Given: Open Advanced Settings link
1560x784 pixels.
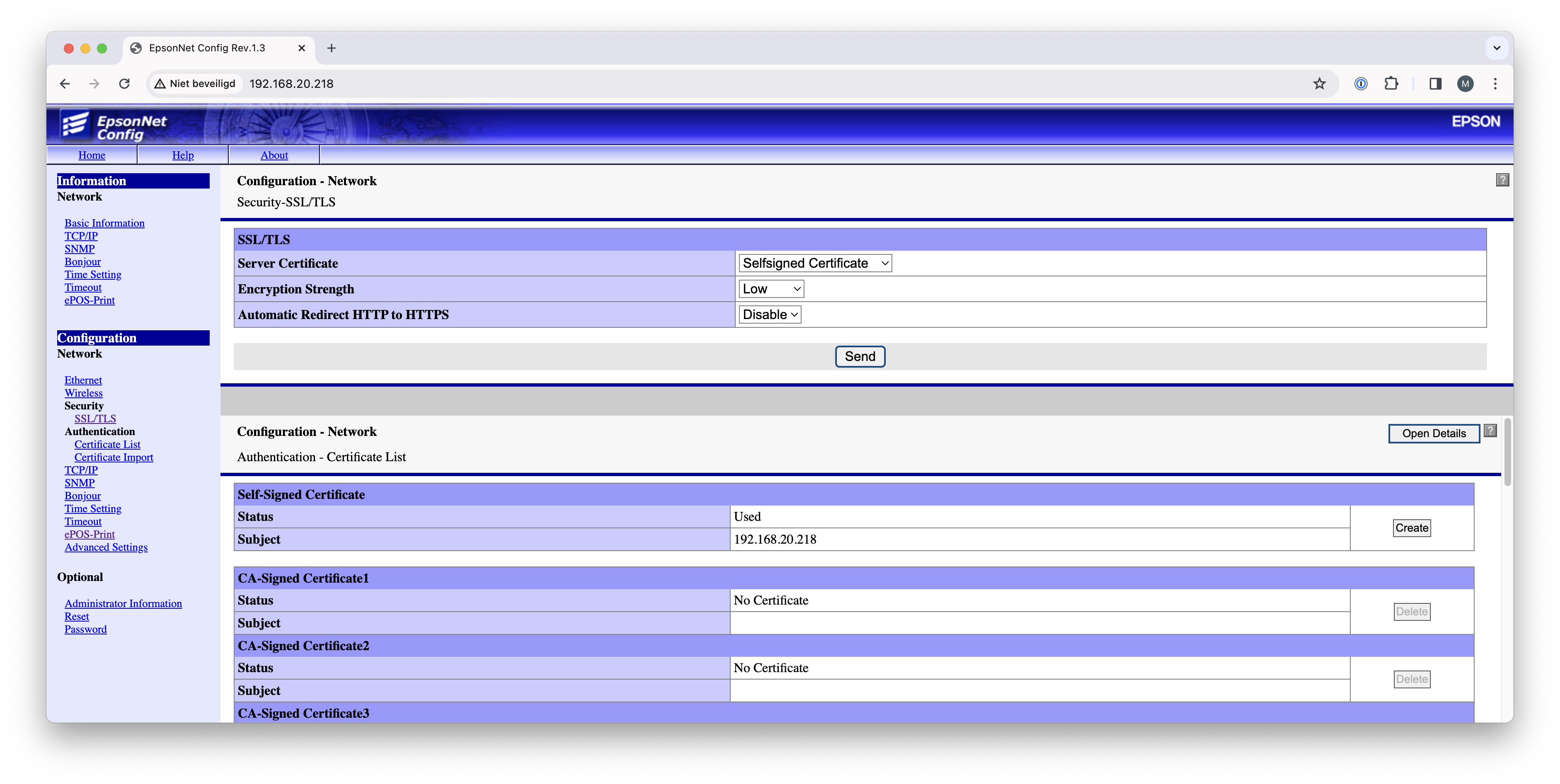Looking at the screenshot, I should click(106, 547).
